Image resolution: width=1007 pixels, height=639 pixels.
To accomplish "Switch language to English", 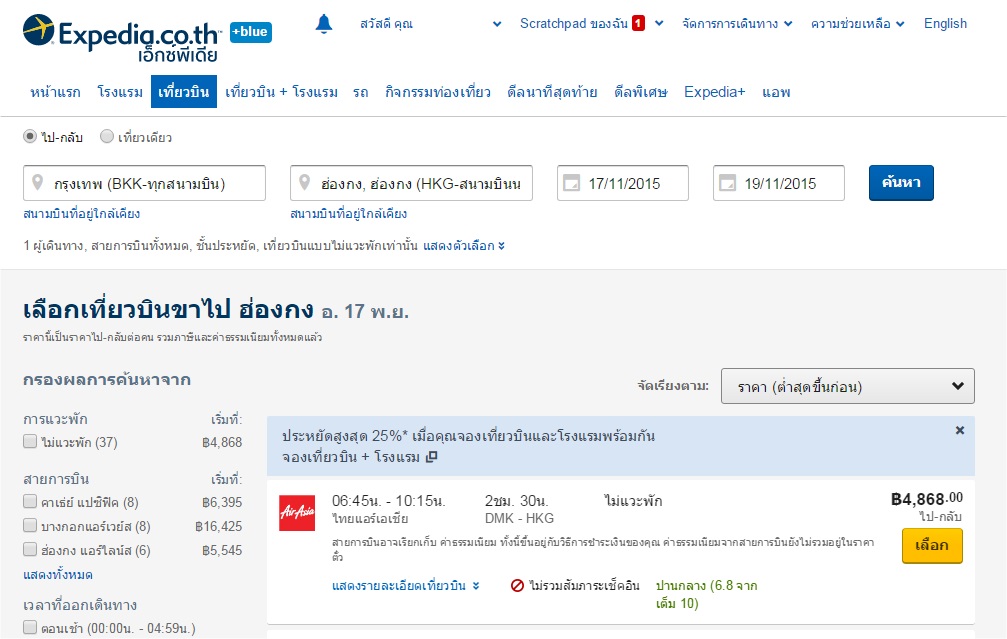I will coord(945,24).
